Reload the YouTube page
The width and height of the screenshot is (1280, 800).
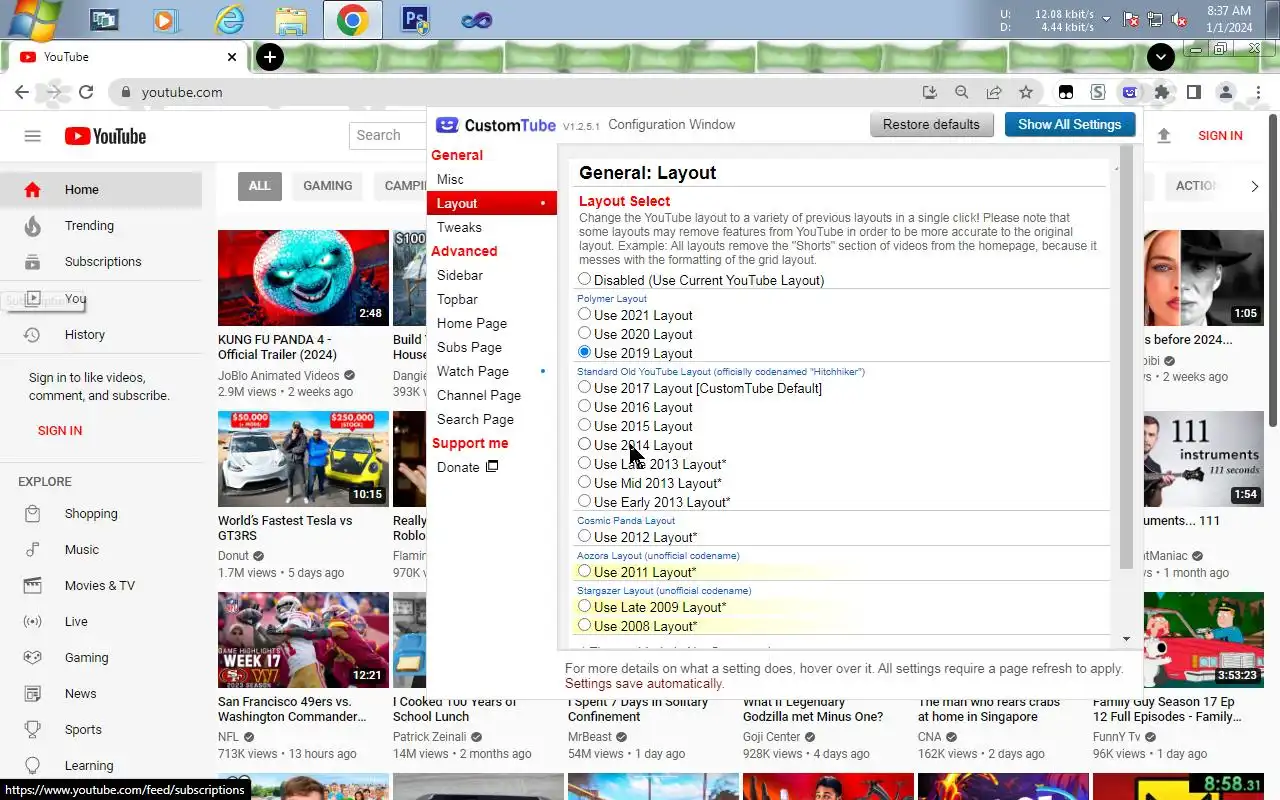[x=86, y=92]
